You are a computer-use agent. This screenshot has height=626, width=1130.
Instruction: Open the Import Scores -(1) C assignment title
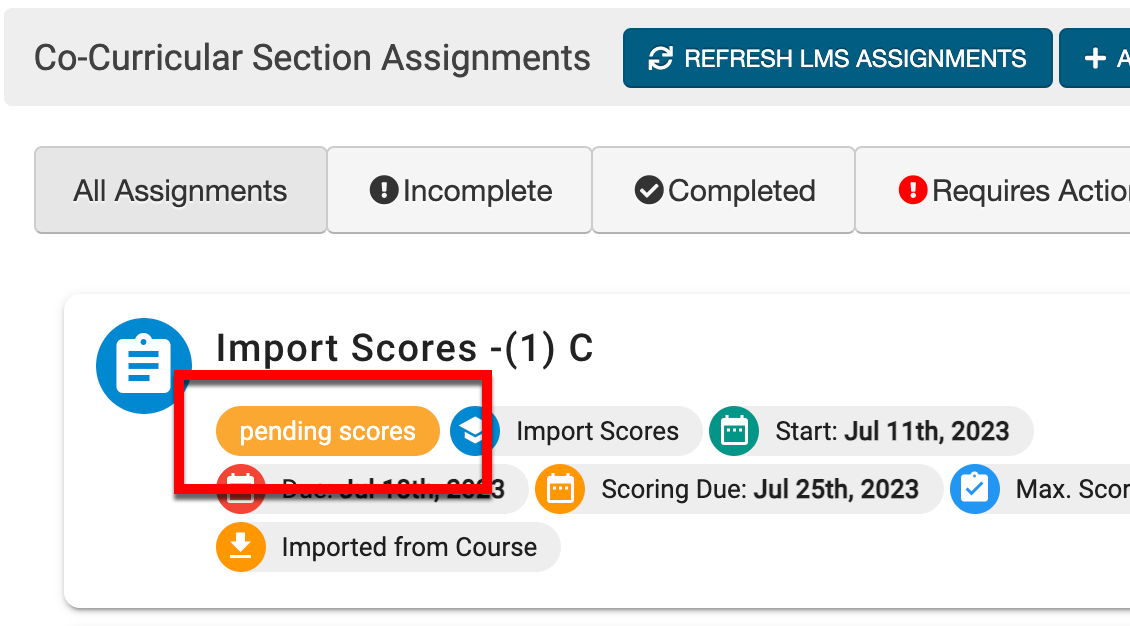pos(405,348)
